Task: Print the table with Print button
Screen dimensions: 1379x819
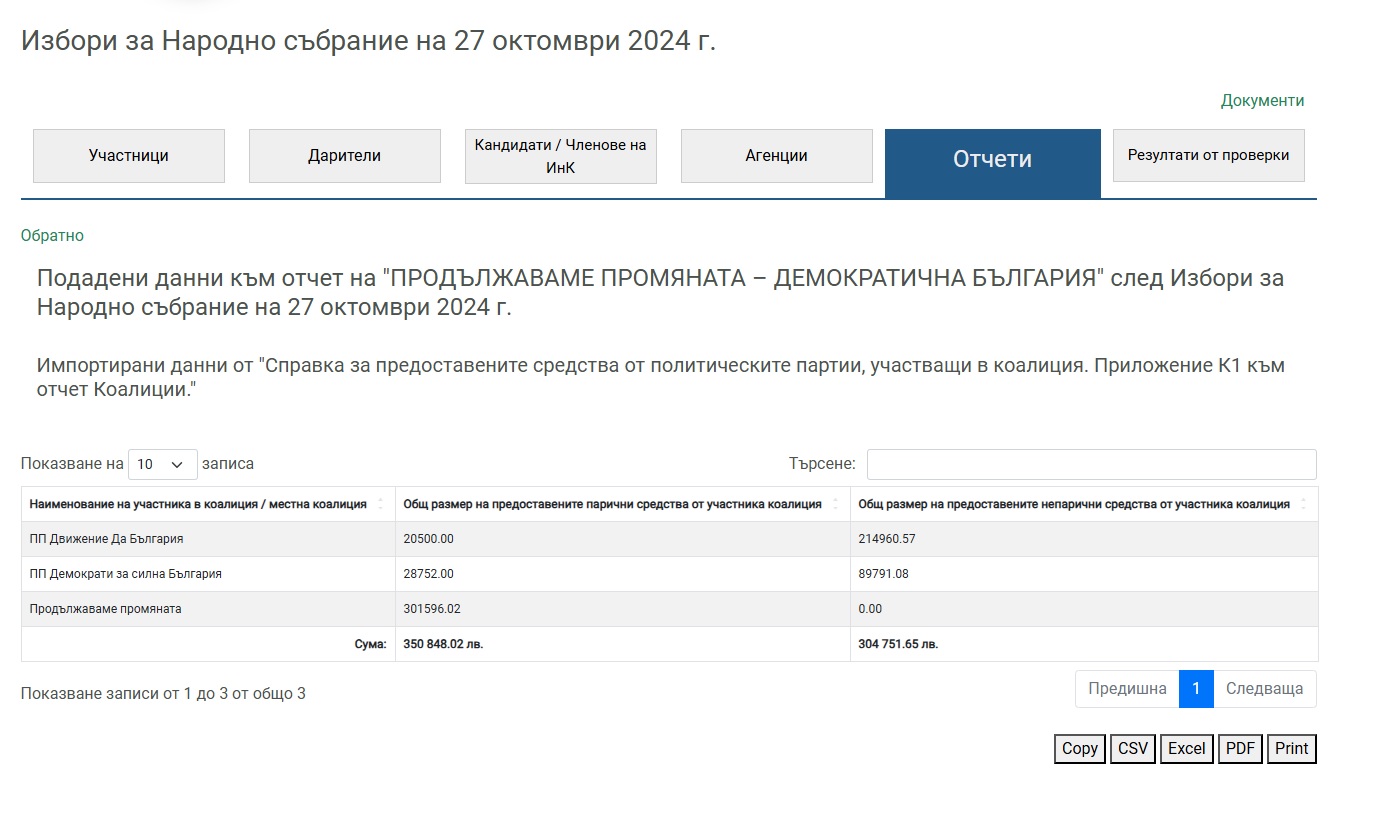Action: click(x=1291, y=748)
